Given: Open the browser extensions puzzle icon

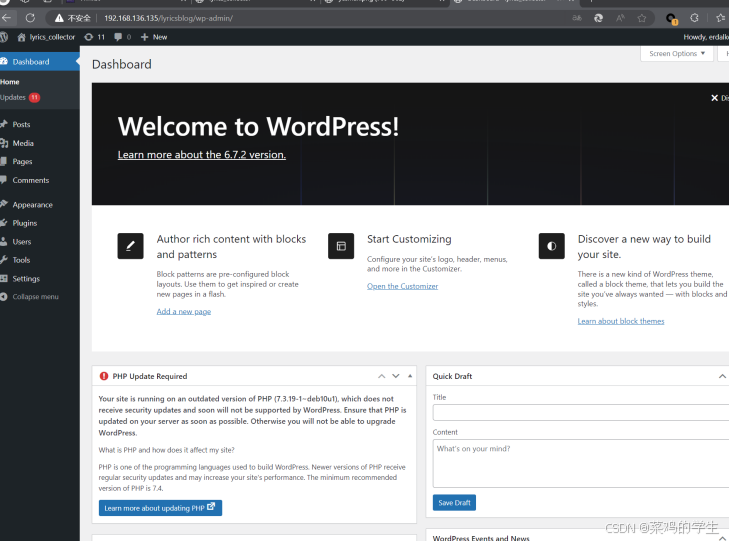Looking at the screenshot, I should click(x=694, y=18).
